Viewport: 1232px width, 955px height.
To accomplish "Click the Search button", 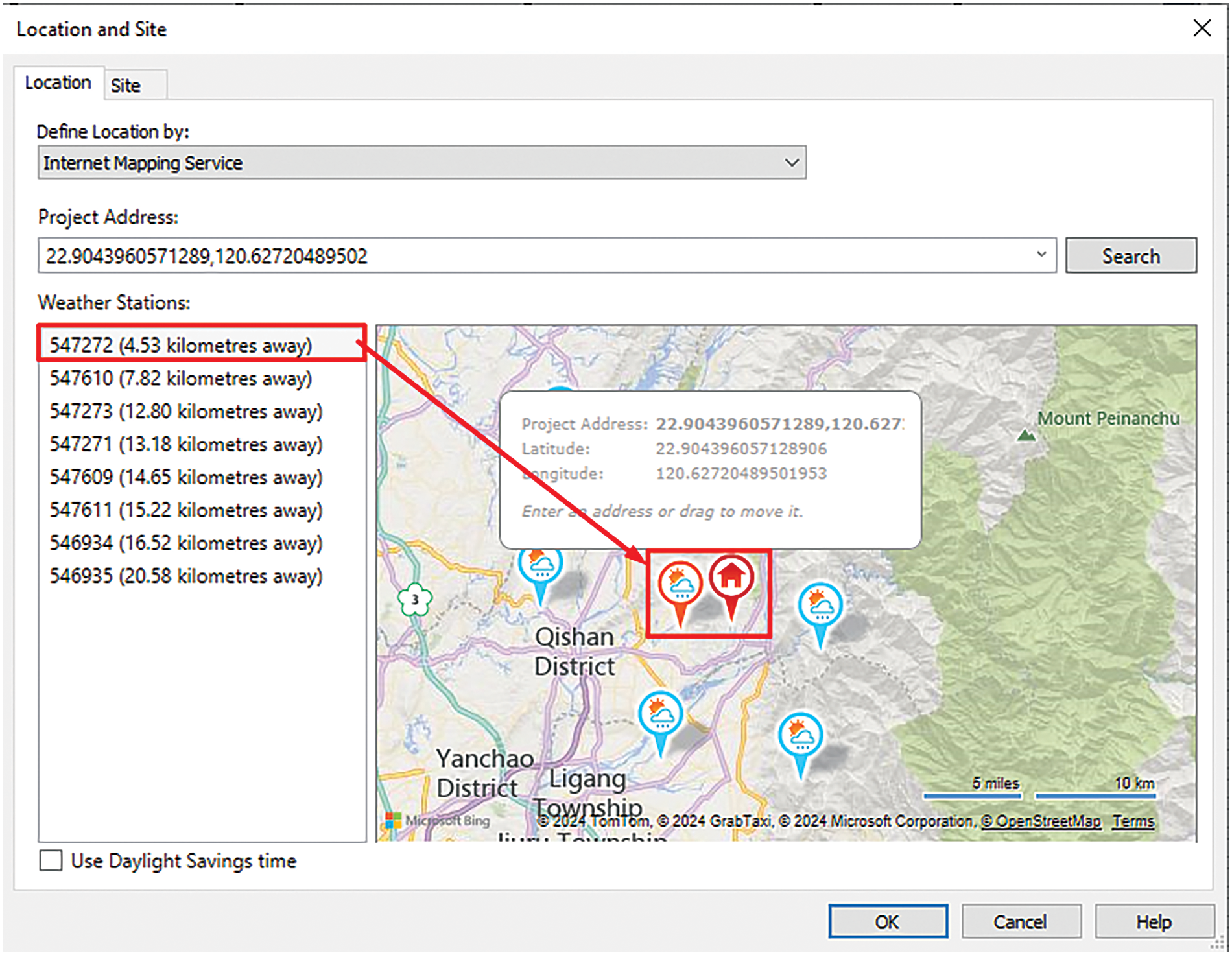I will [1131, 256].
